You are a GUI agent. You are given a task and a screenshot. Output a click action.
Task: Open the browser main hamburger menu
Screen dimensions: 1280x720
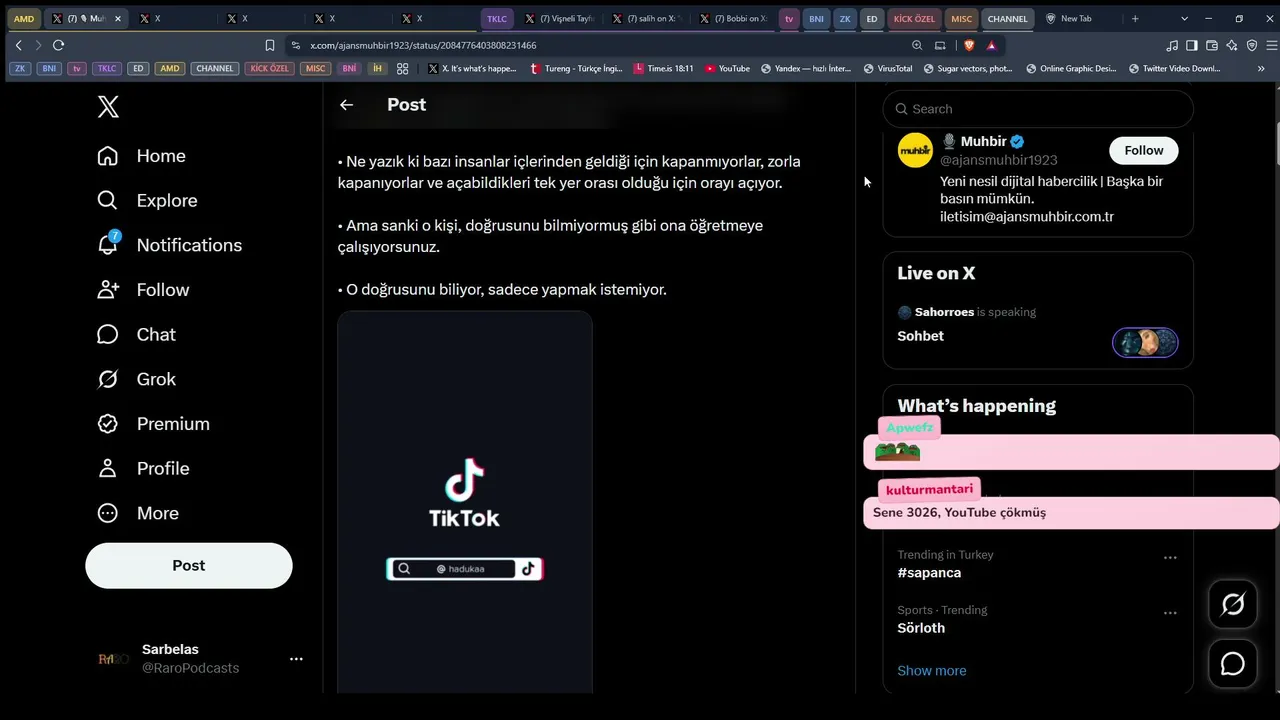point(1272,45)
